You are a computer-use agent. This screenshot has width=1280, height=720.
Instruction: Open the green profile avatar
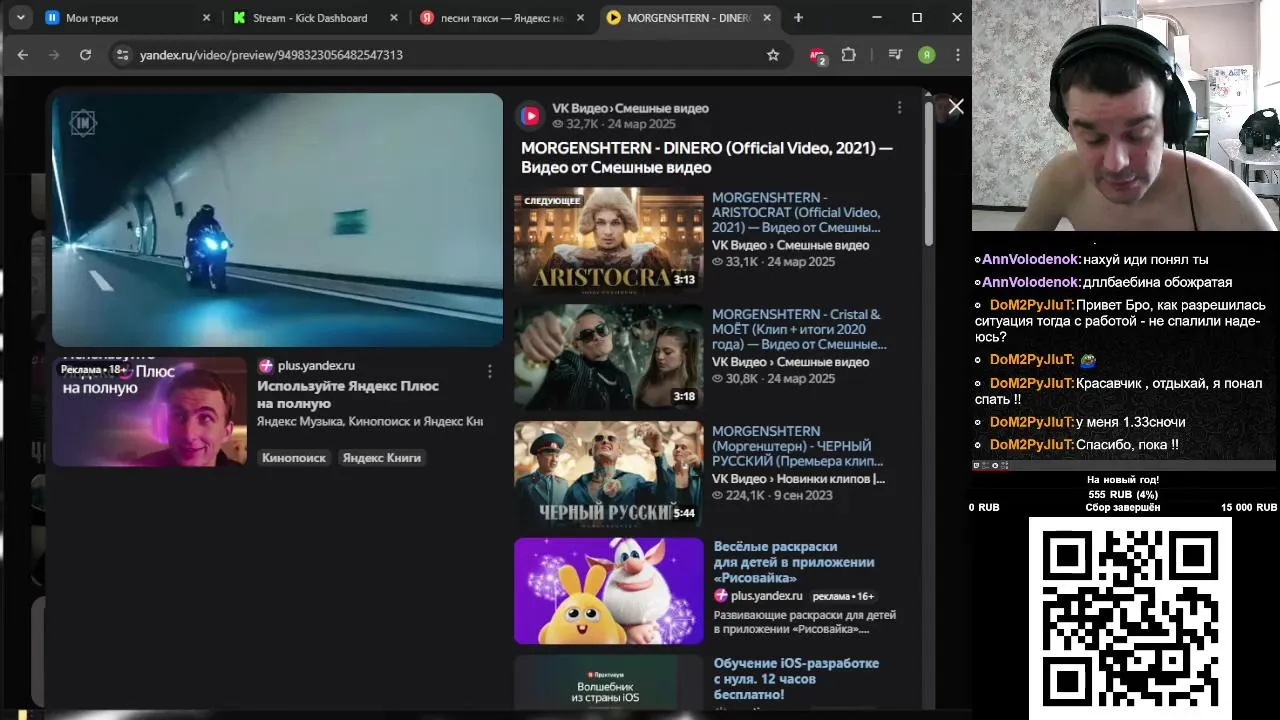[927, 55]
